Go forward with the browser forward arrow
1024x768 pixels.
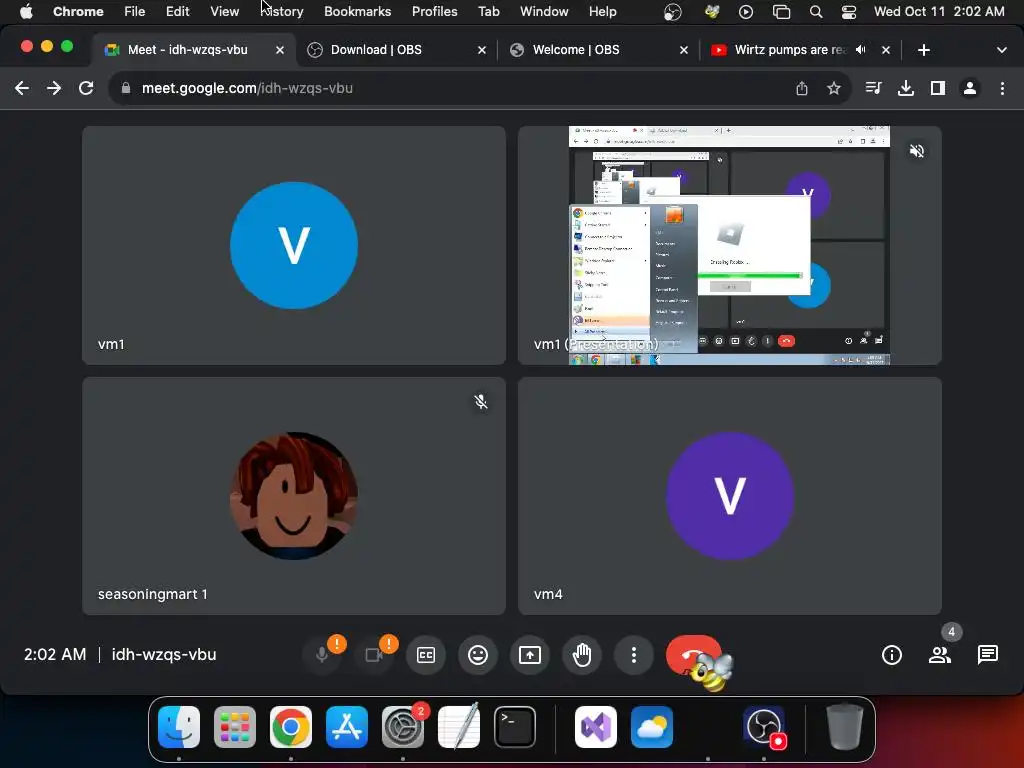tap(54, 88)
